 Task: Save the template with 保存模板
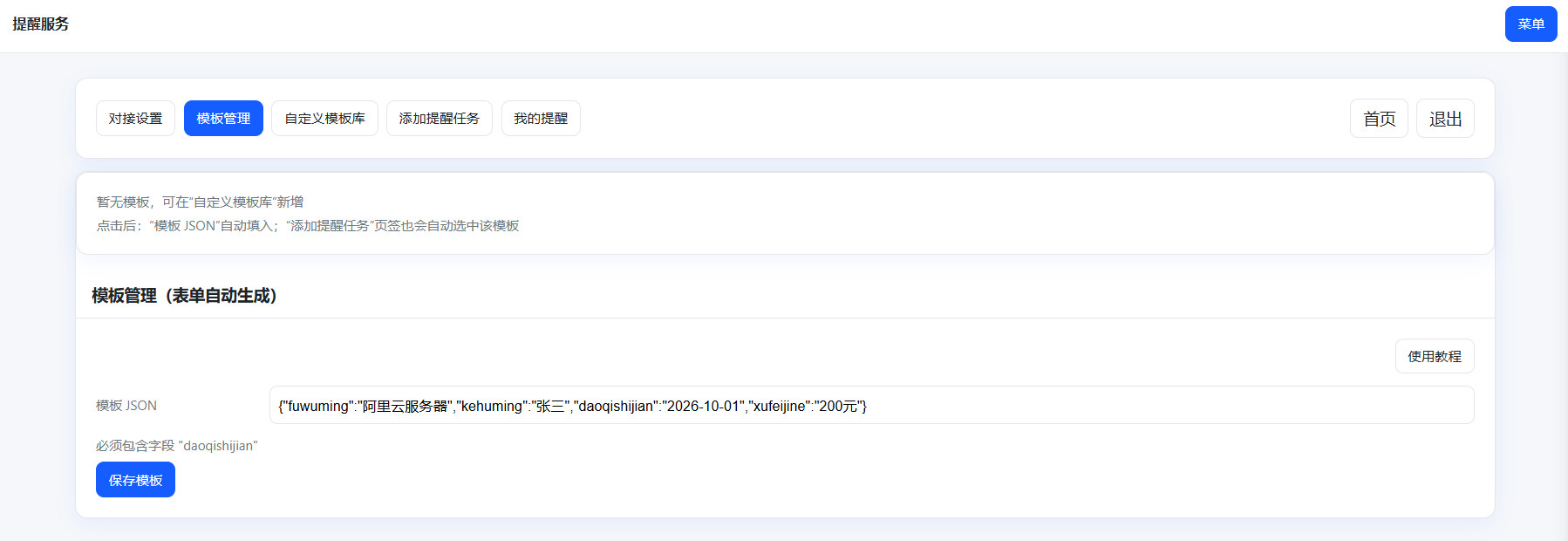coord(135,480)
